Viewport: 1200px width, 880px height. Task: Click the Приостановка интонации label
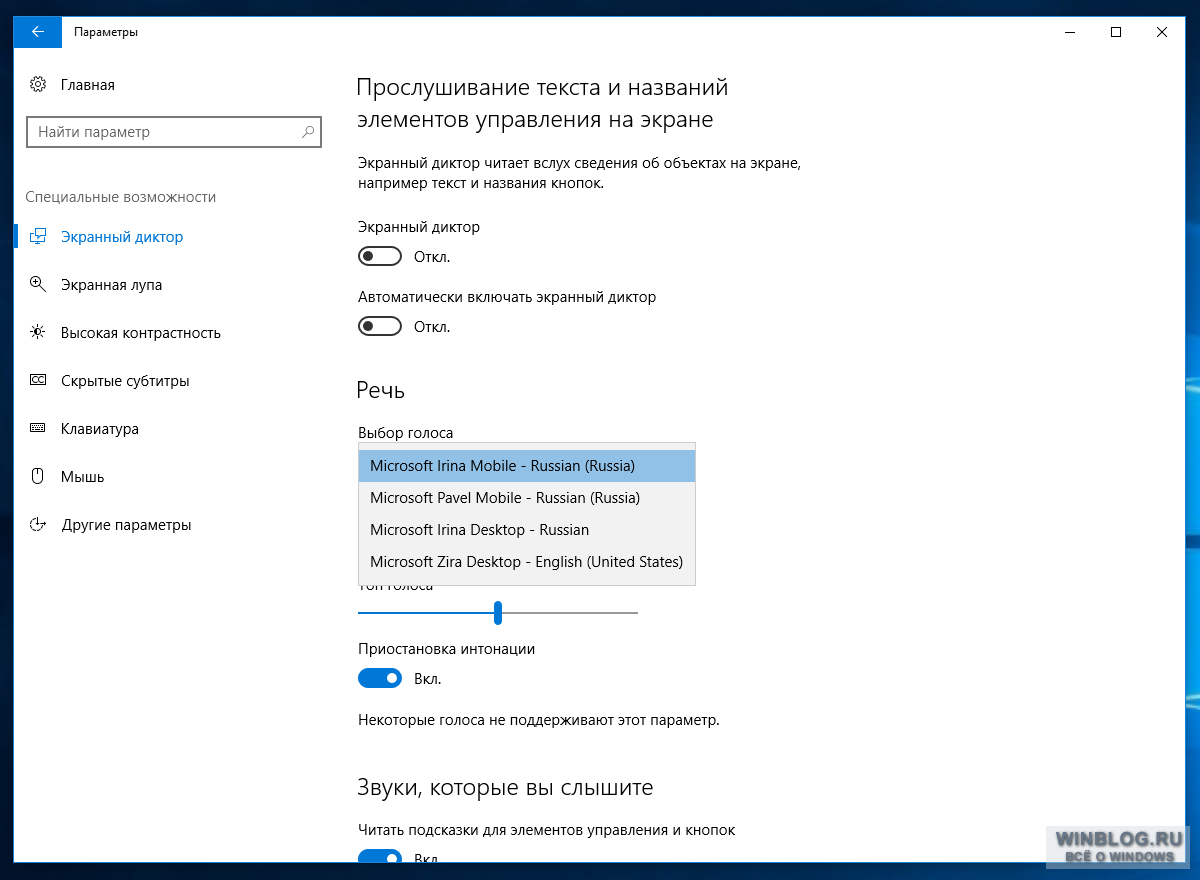point(447,649)
